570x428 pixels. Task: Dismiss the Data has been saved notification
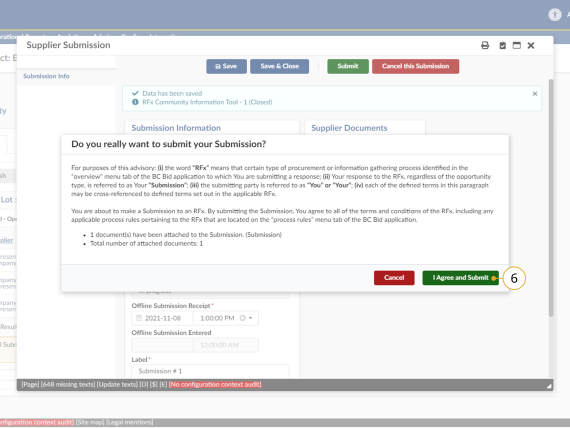[535, 94]
